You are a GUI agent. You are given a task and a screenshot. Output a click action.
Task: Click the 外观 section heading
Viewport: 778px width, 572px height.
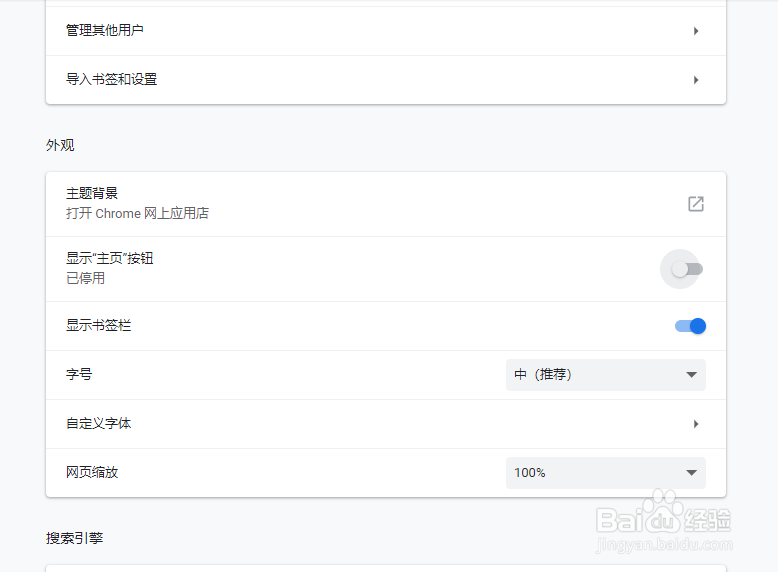pyautogui.click(x=60, y=146)
